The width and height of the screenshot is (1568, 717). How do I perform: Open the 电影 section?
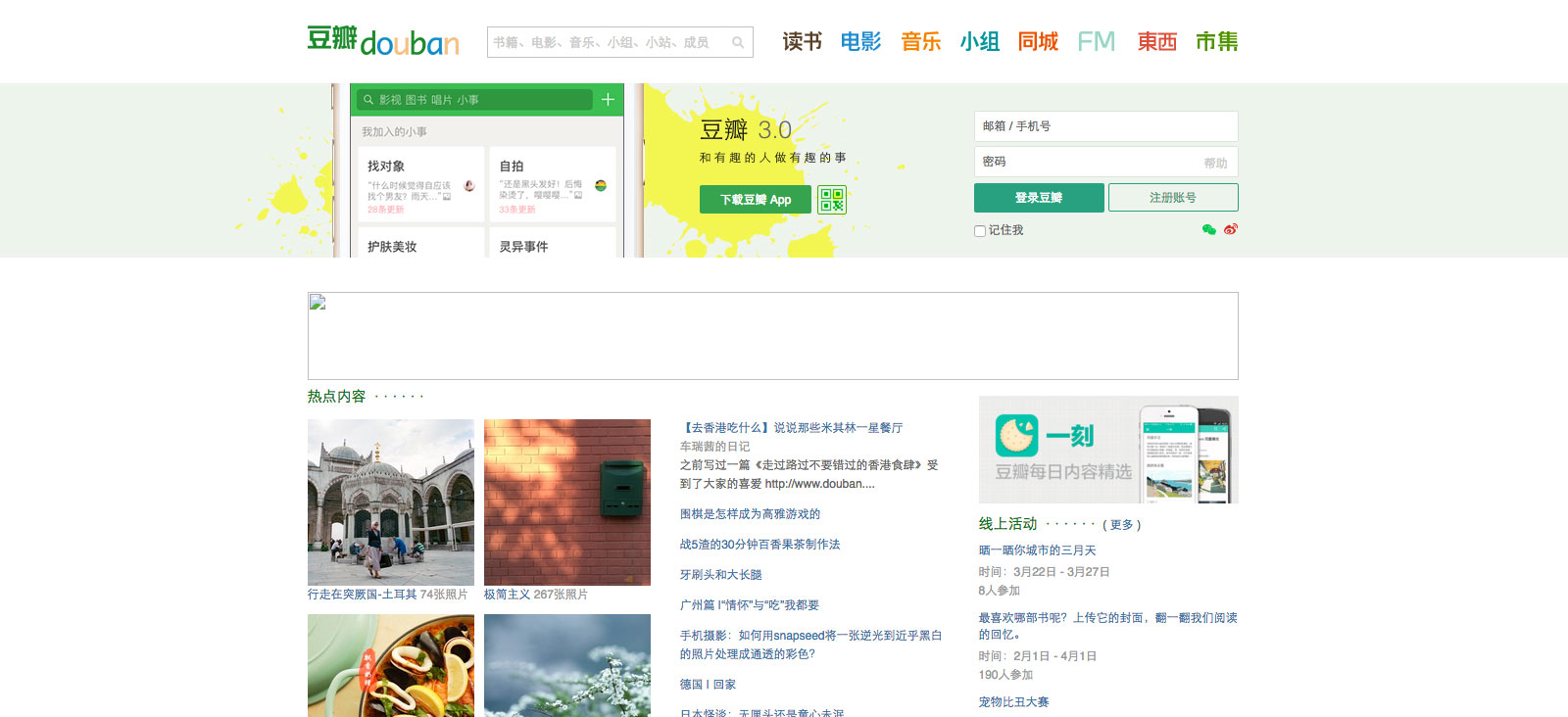pos(860,41)
